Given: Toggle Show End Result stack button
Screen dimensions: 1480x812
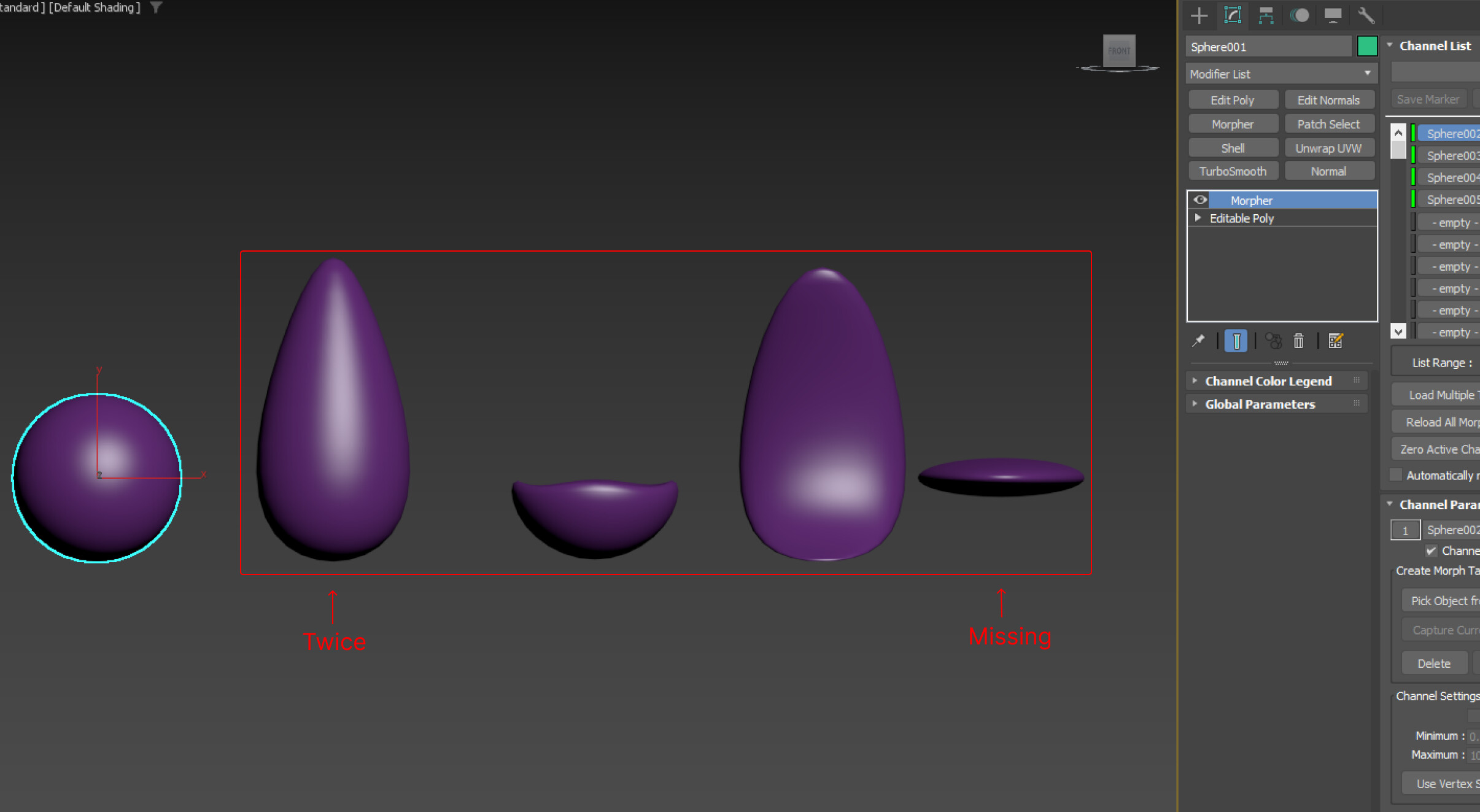Looking at the screenshot, I should point(1236,341).
